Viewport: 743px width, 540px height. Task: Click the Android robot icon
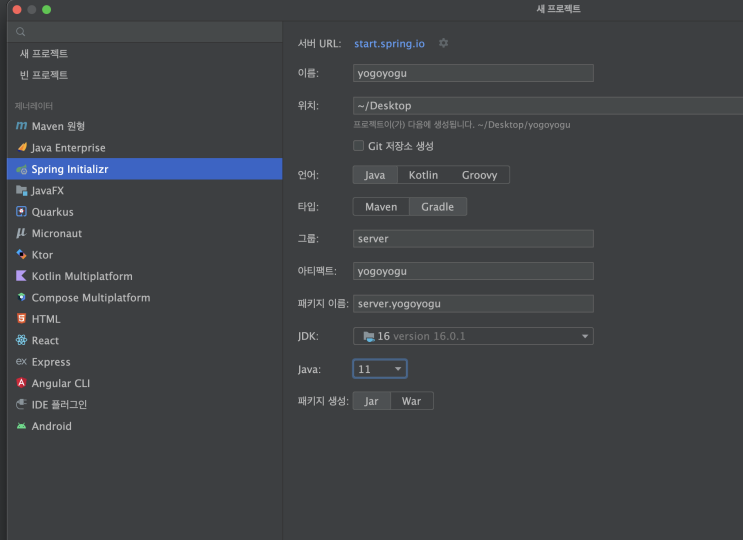(21, 426)
